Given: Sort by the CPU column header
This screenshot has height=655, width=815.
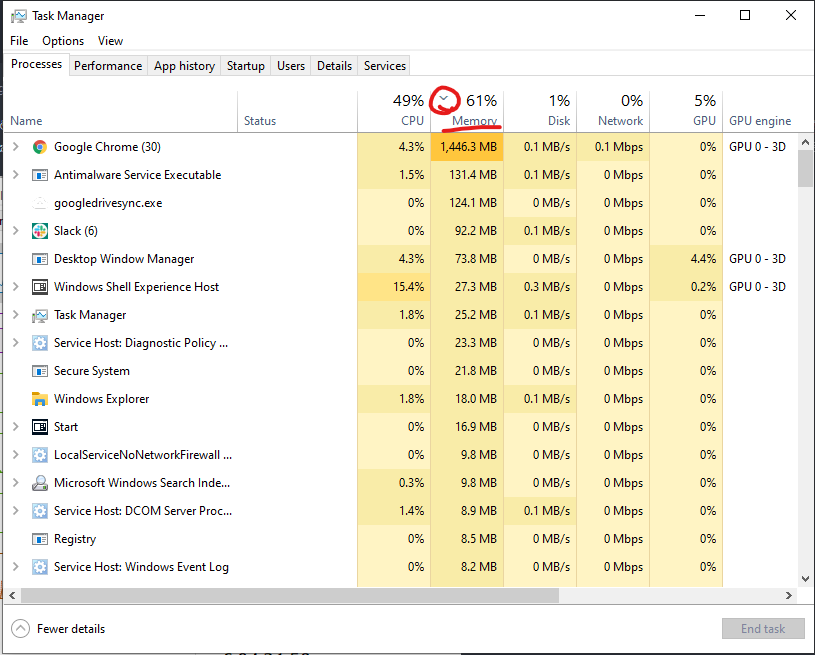Looking at the screenshot, I should pyautogui.click(x=394, y=111).
